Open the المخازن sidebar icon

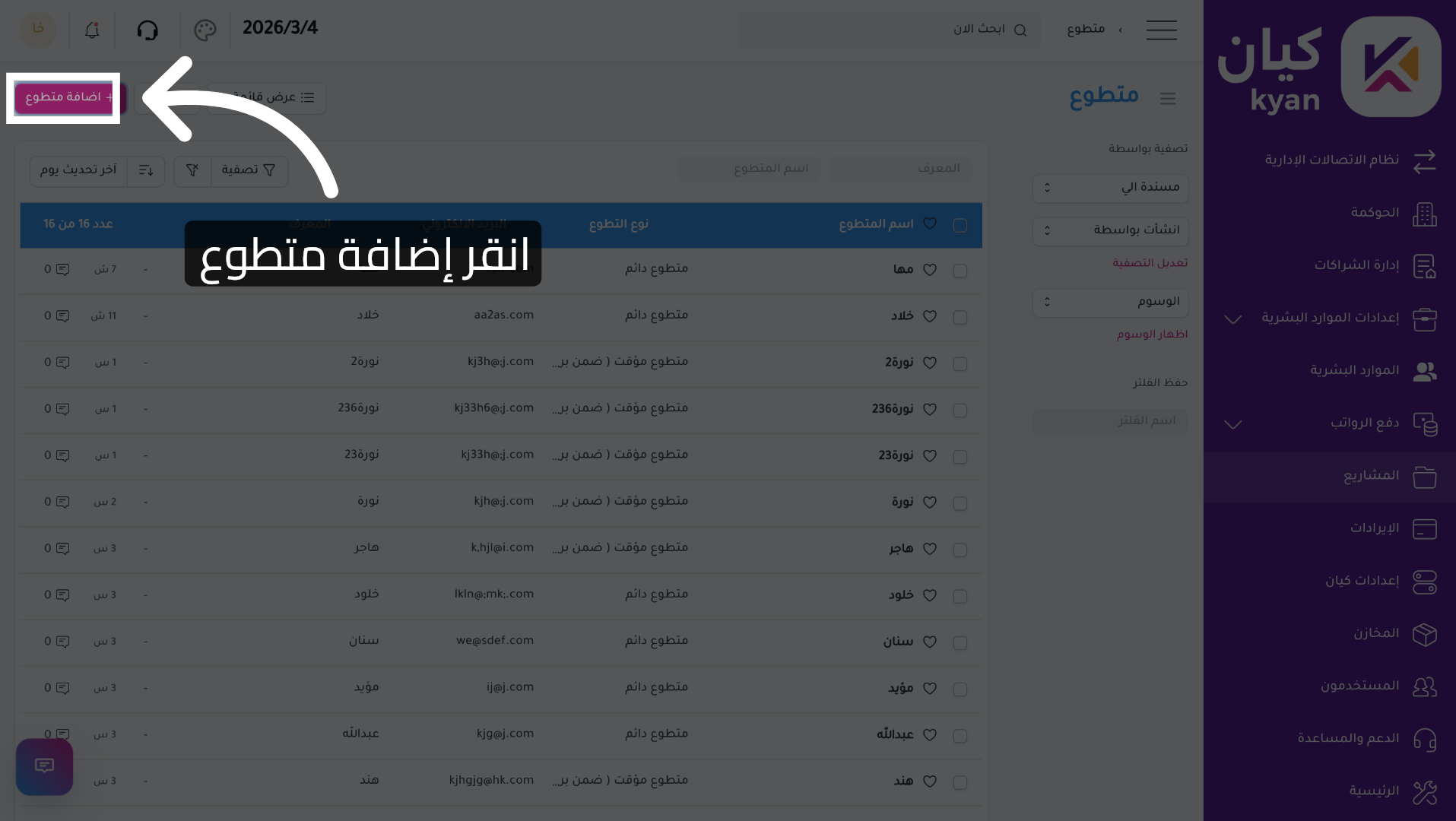point(1426,635)
